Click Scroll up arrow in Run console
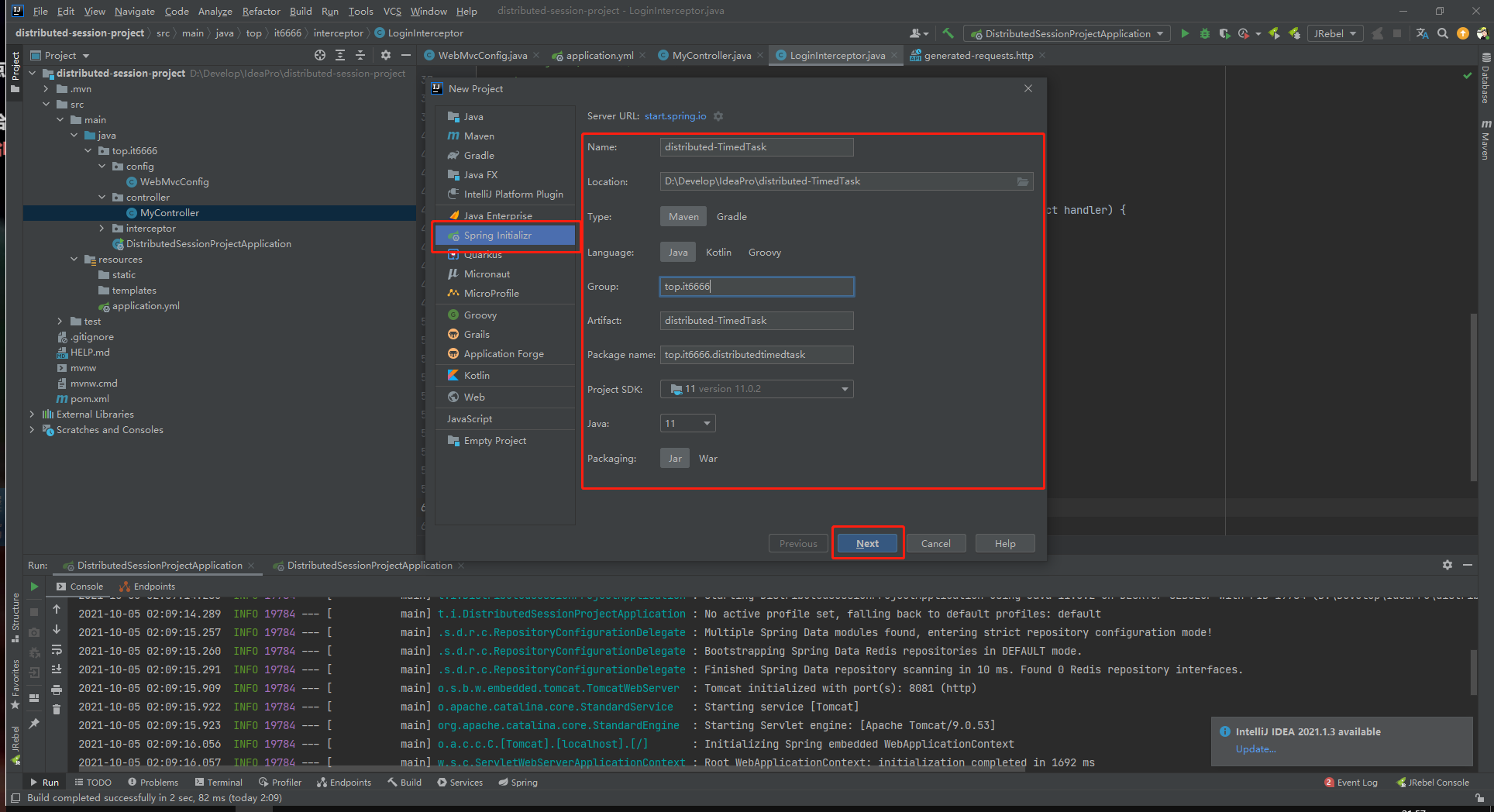This screenshot has height=812, width=1494. [x=57, y=610]
